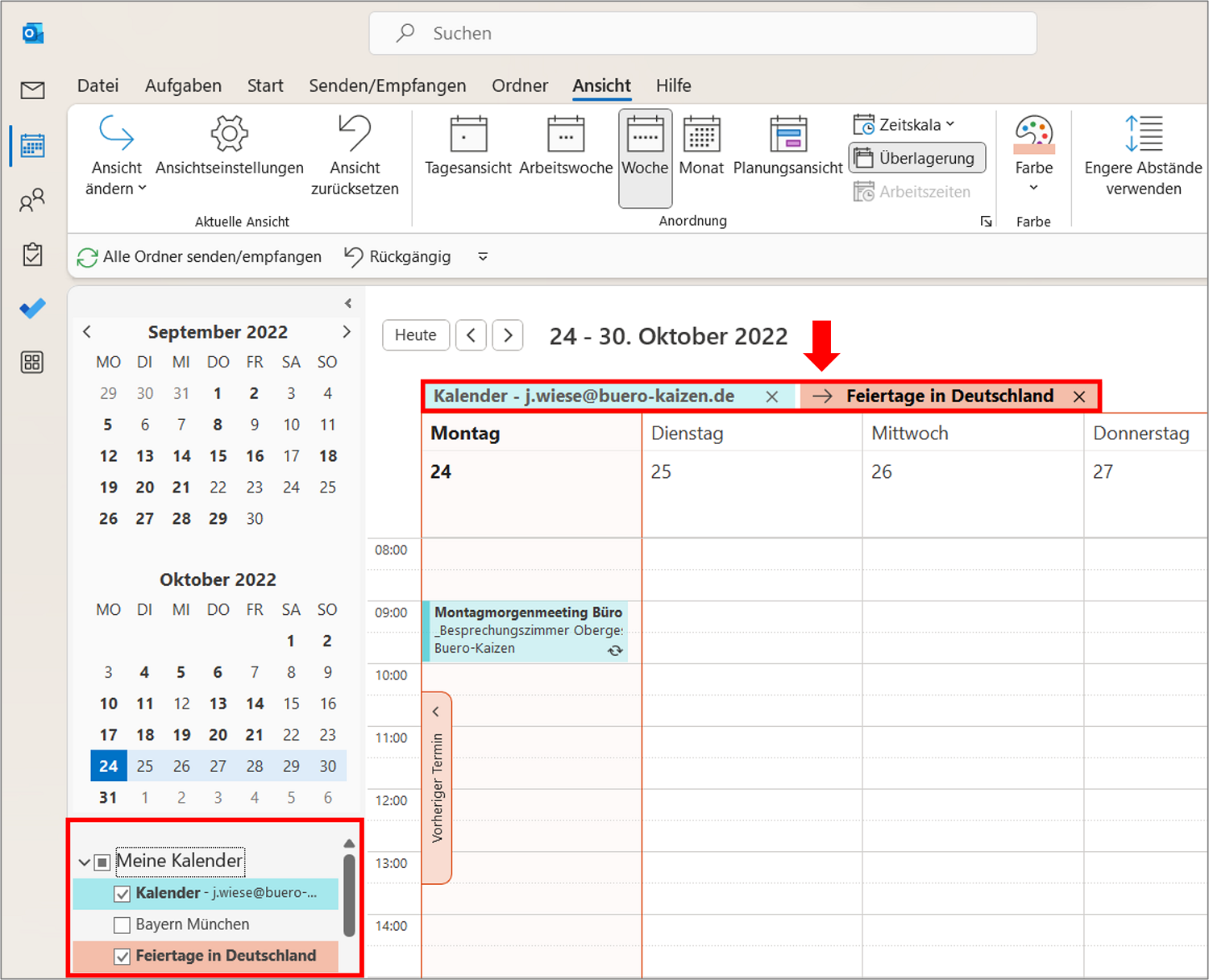Open the Tasks clipboard module

point(32,254)
